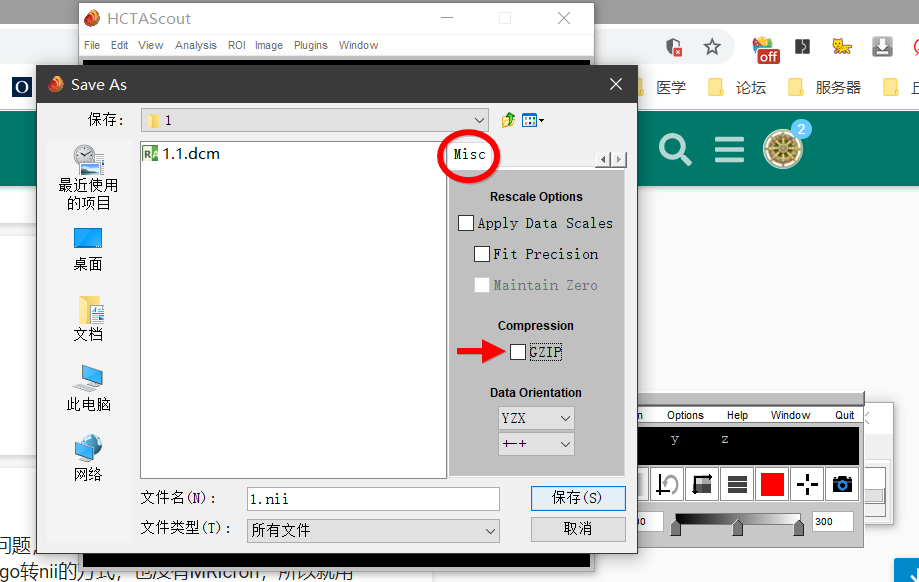Click the 取消 cancel button
The height and width of the screenshot is (582, 919).
click(578, 528)
